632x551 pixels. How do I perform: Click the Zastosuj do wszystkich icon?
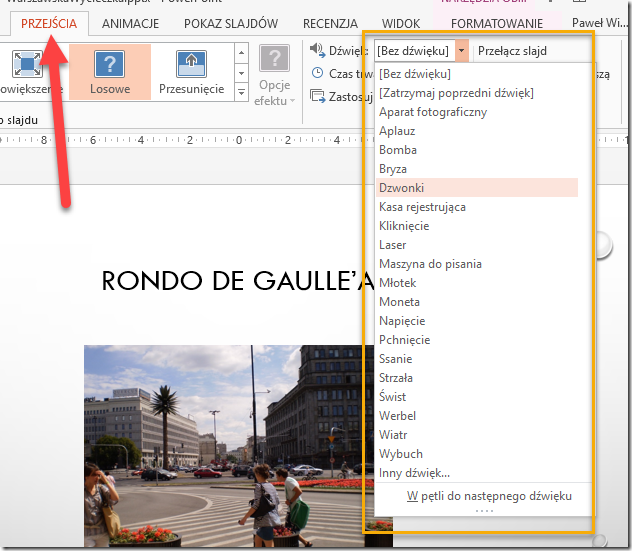coord(318,96)
